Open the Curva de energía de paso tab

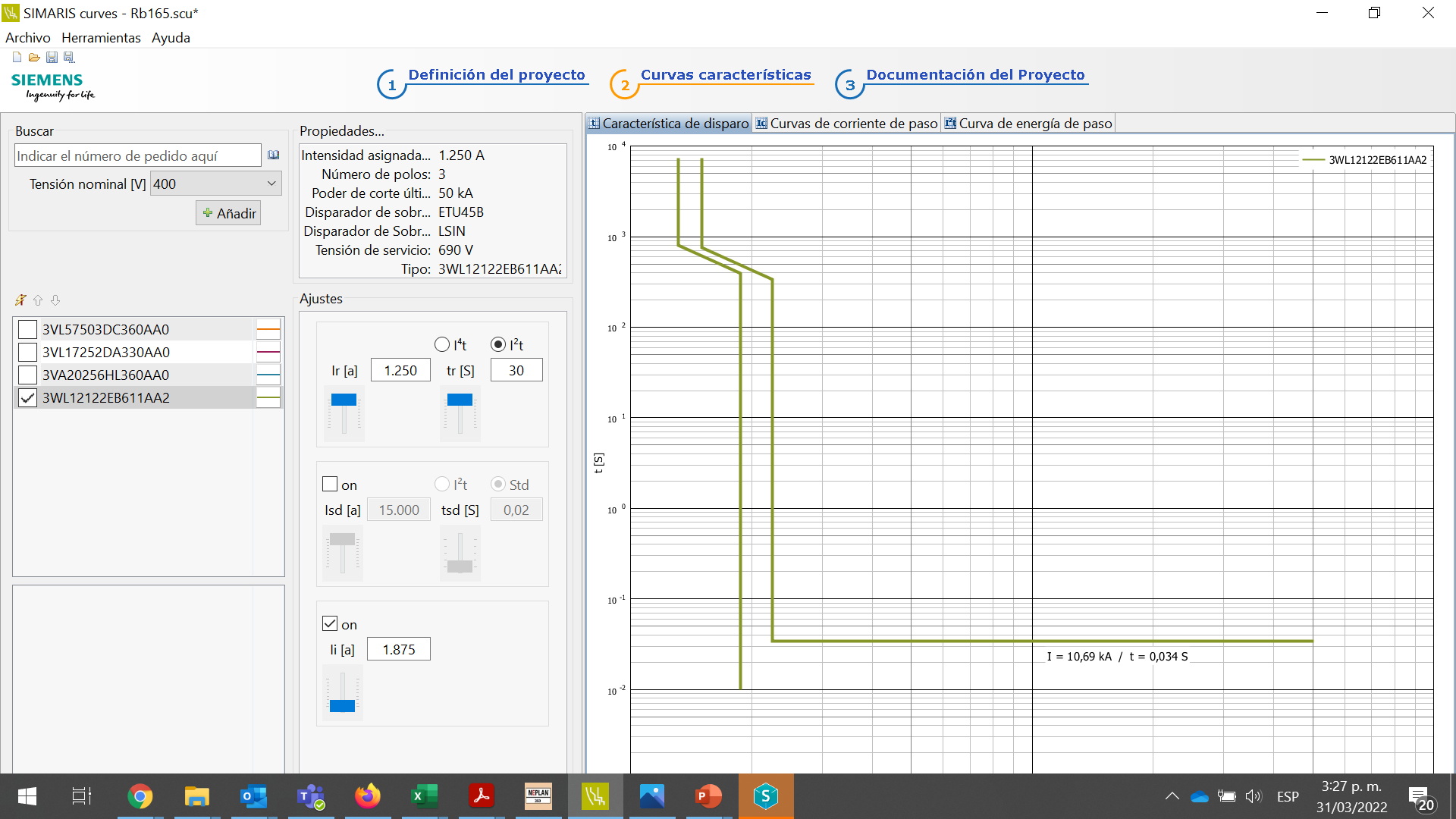[1028, 124]
